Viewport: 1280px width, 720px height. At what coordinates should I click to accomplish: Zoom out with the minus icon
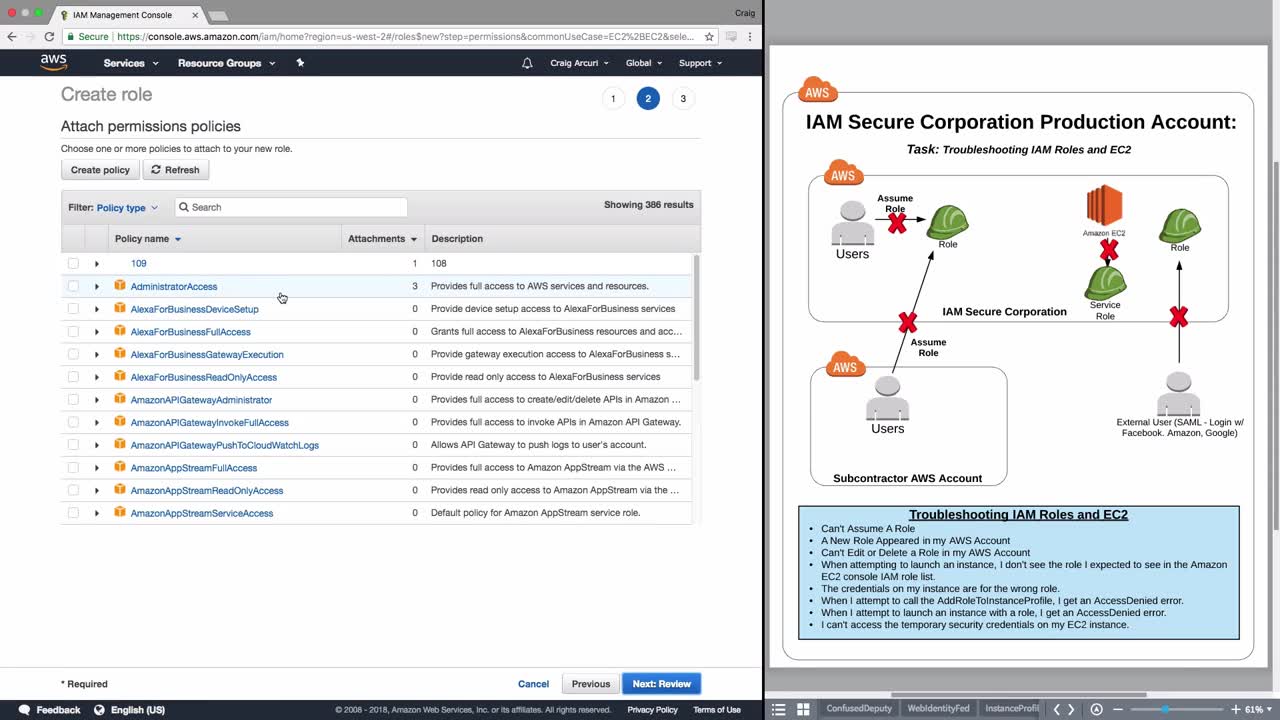click(1118, 709)
